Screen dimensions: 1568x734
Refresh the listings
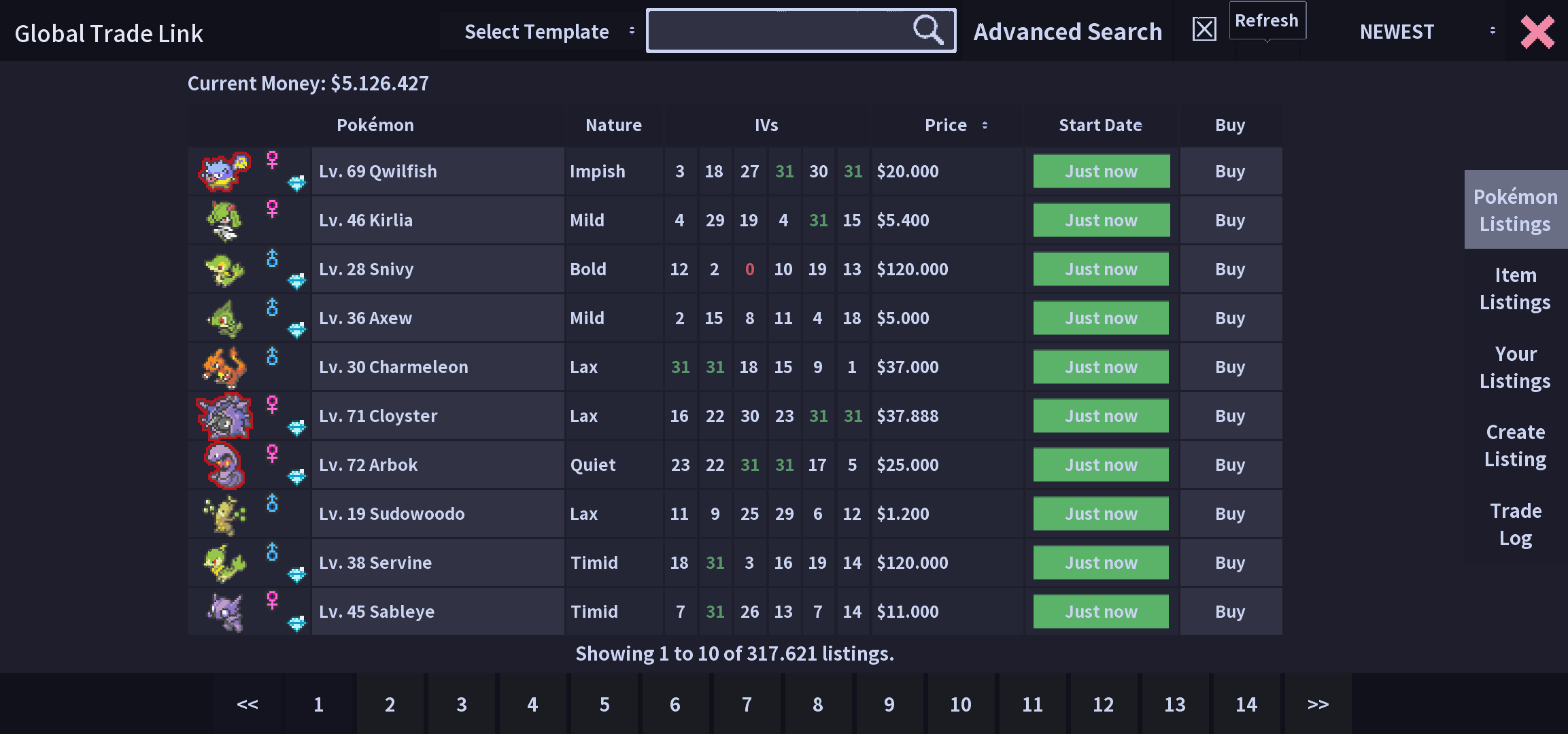click(1267, 20)
